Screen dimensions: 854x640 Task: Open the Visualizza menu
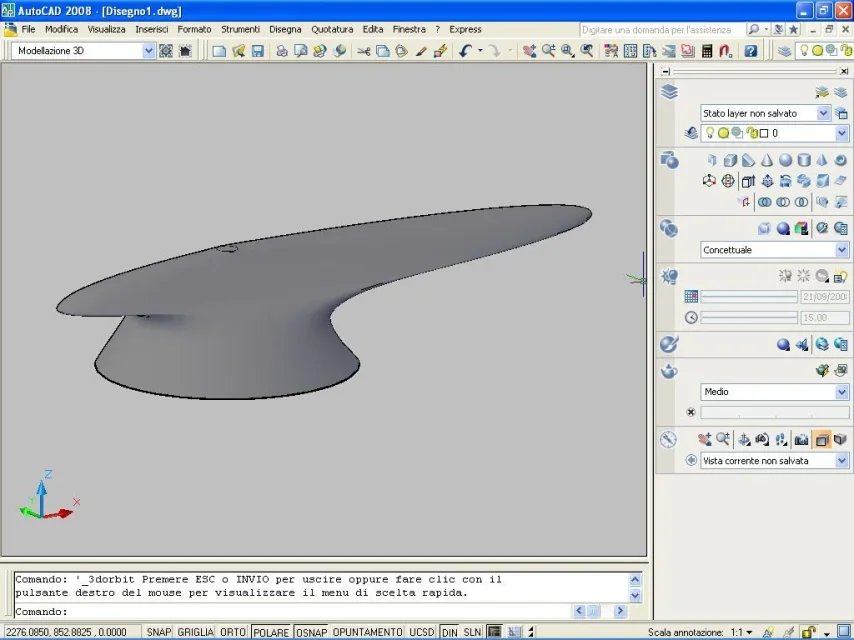coord(107,29)
